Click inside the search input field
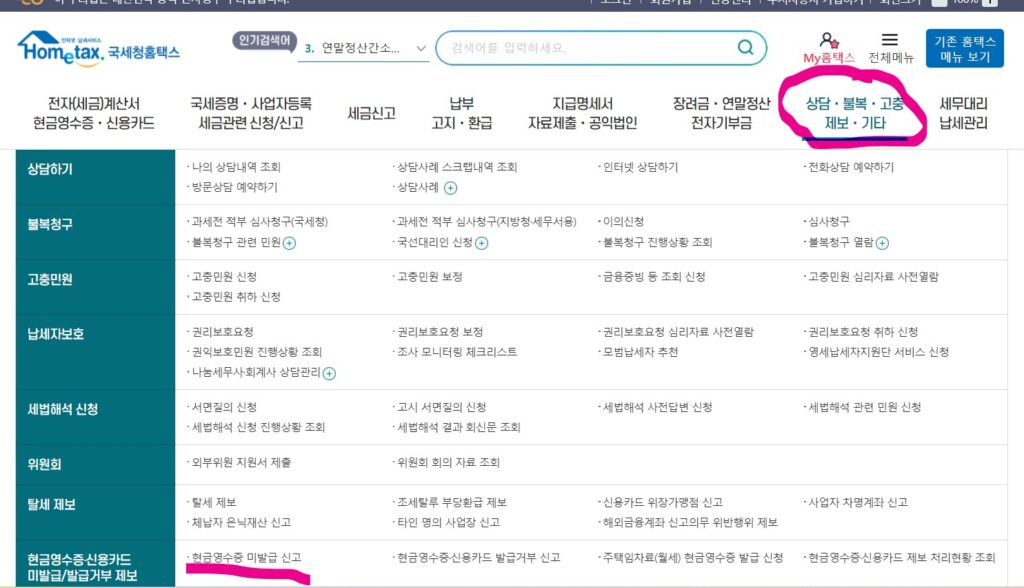This screenshot has width=1024, height=588. 560,46
